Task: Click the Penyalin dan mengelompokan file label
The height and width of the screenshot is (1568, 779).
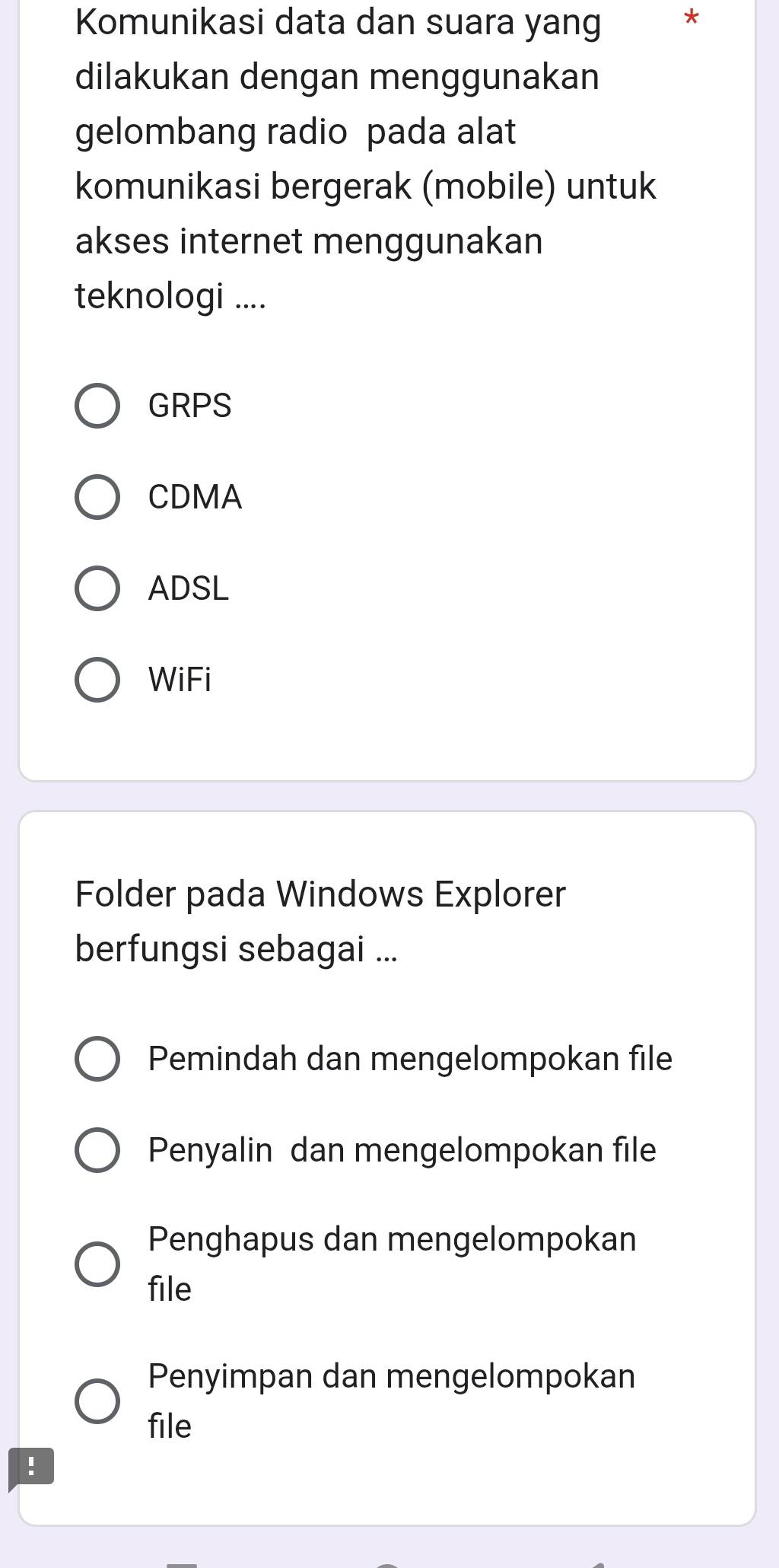Action: [402, 1150]
